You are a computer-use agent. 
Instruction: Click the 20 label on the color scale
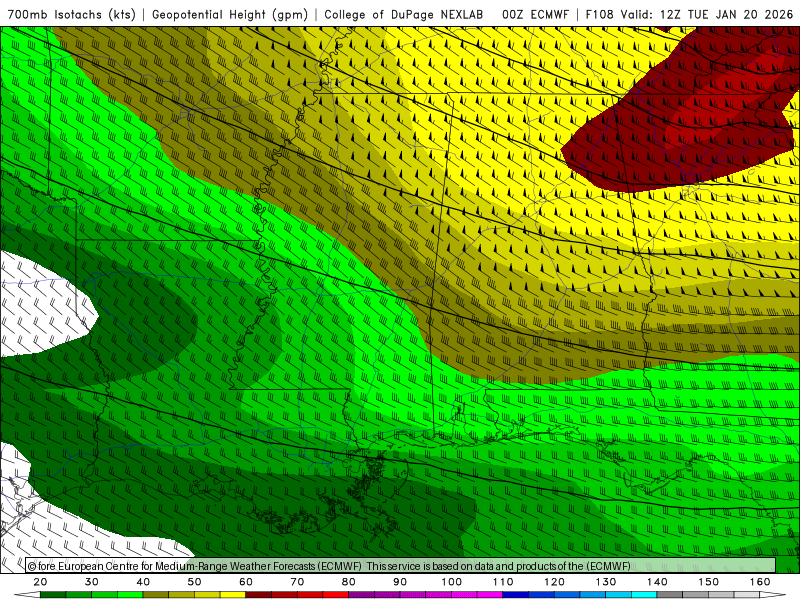click(x=40, y=582)
